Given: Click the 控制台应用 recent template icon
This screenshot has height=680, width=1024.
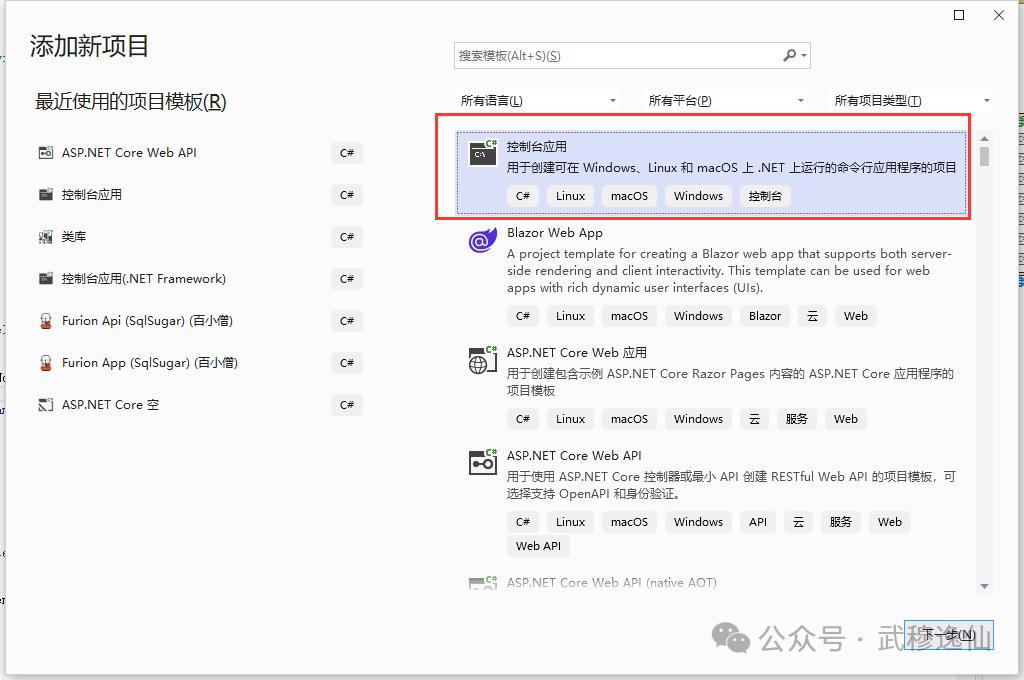Looking at the screenshot, I should click(x=46, y=195).
